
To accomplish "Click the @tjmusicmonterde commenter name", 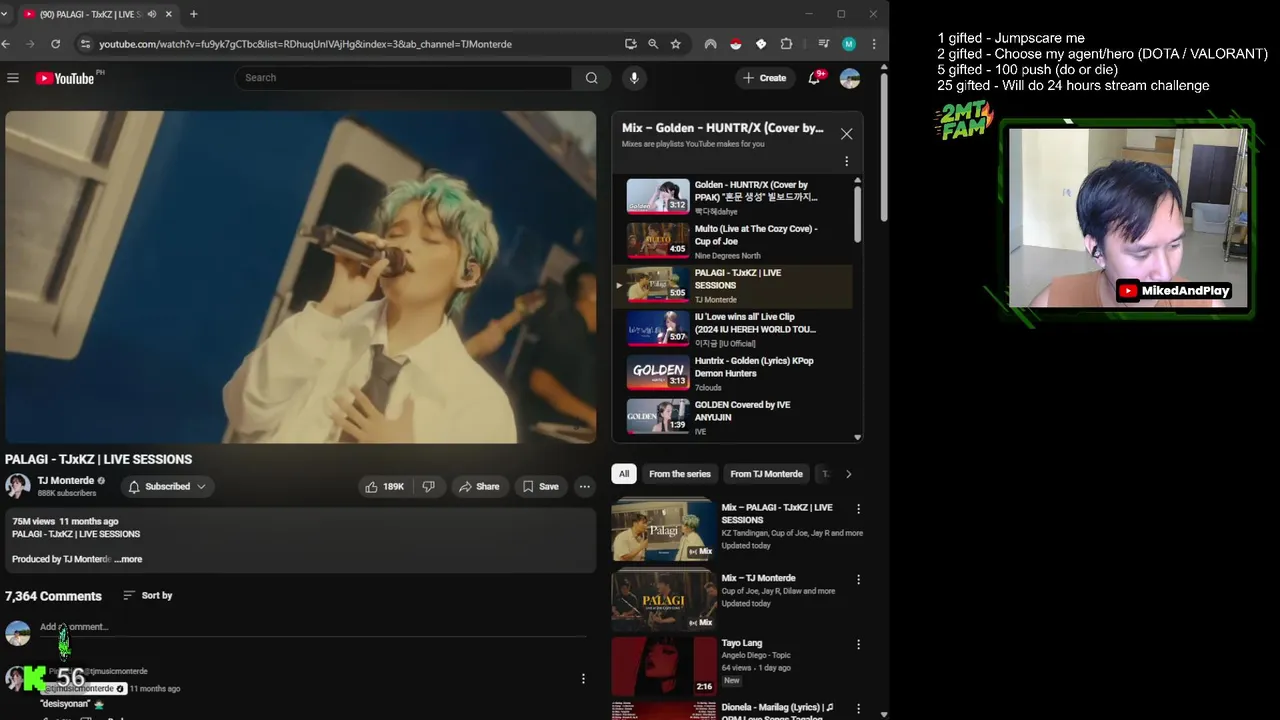I will [86, 689].
